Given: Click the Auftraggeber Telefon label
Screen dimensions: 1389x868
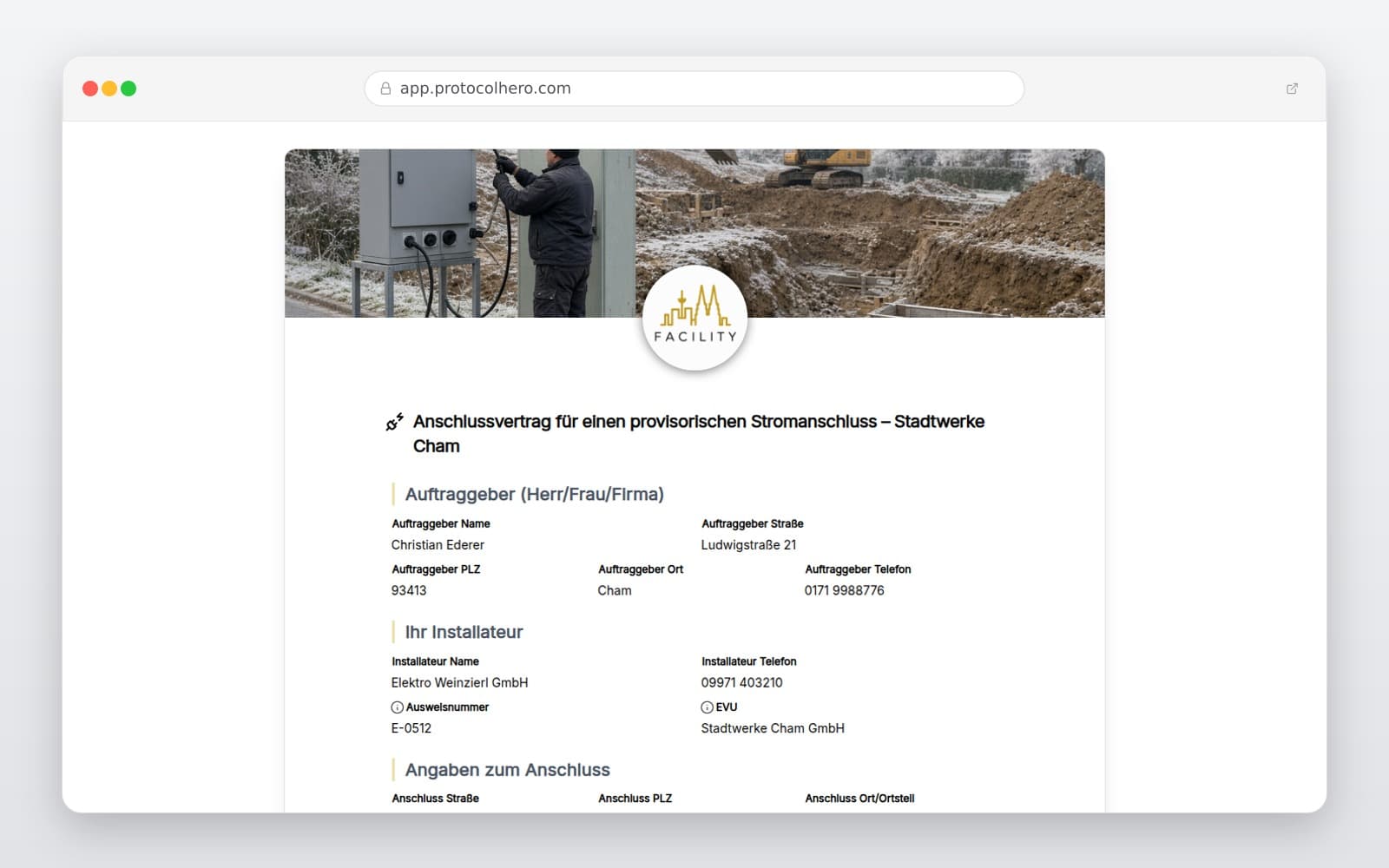Looking at the screenshot, I should 858,569.
